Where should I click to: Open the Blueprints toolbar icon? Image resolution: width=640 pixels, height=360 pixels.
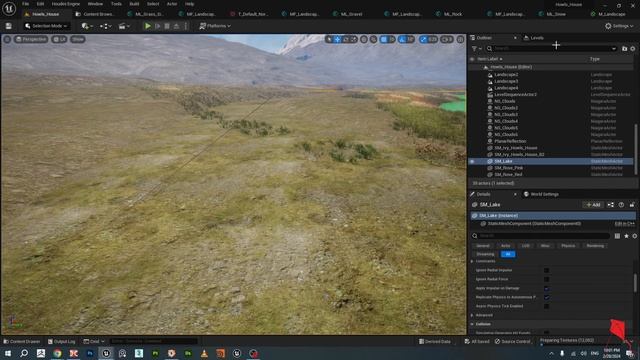105,26
